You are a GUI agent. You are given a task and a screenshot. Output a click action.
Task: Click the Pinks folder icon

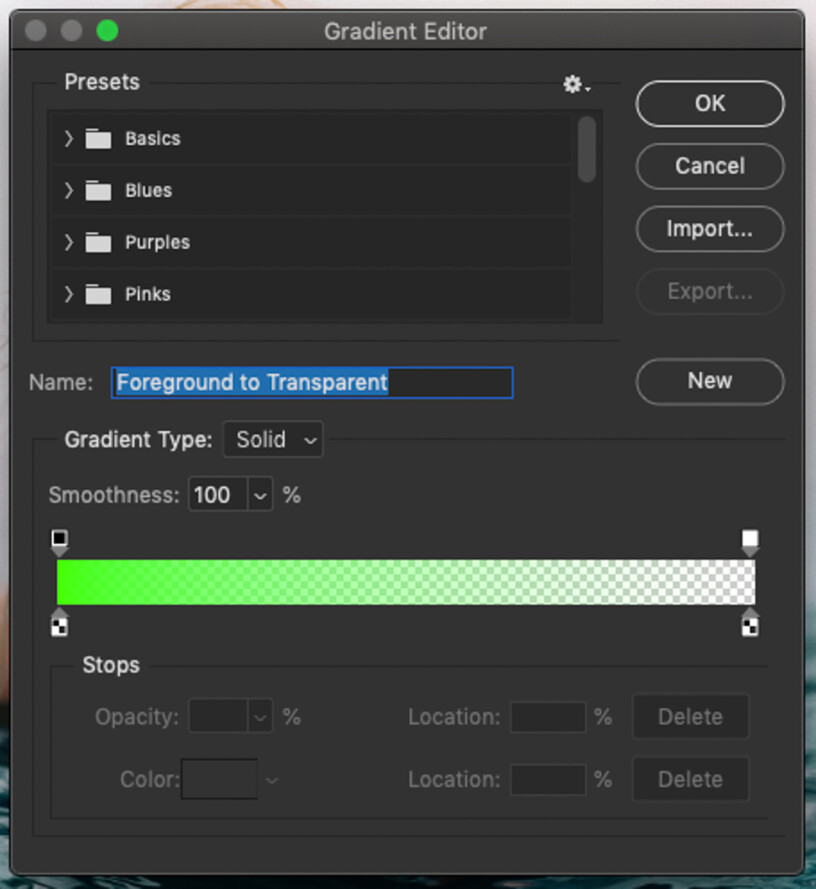[97, 293]
